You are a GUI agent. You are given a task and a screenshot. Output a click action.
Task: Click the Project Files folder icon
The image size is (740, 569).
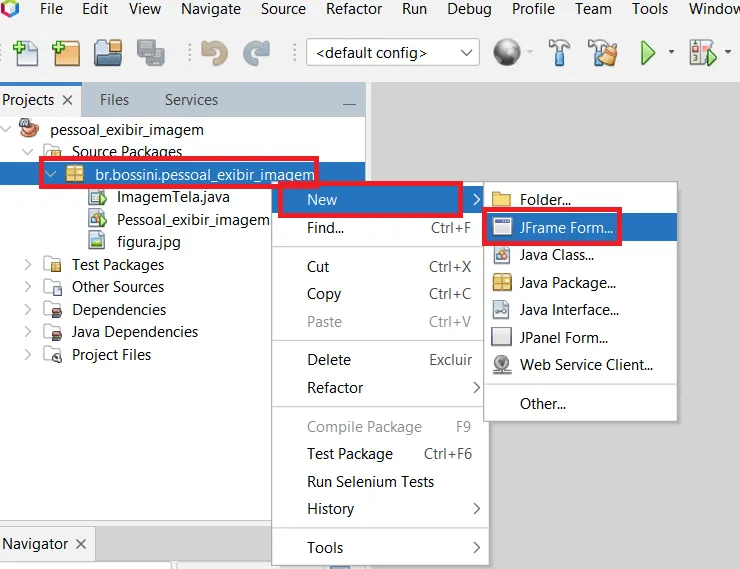(53, 354)
